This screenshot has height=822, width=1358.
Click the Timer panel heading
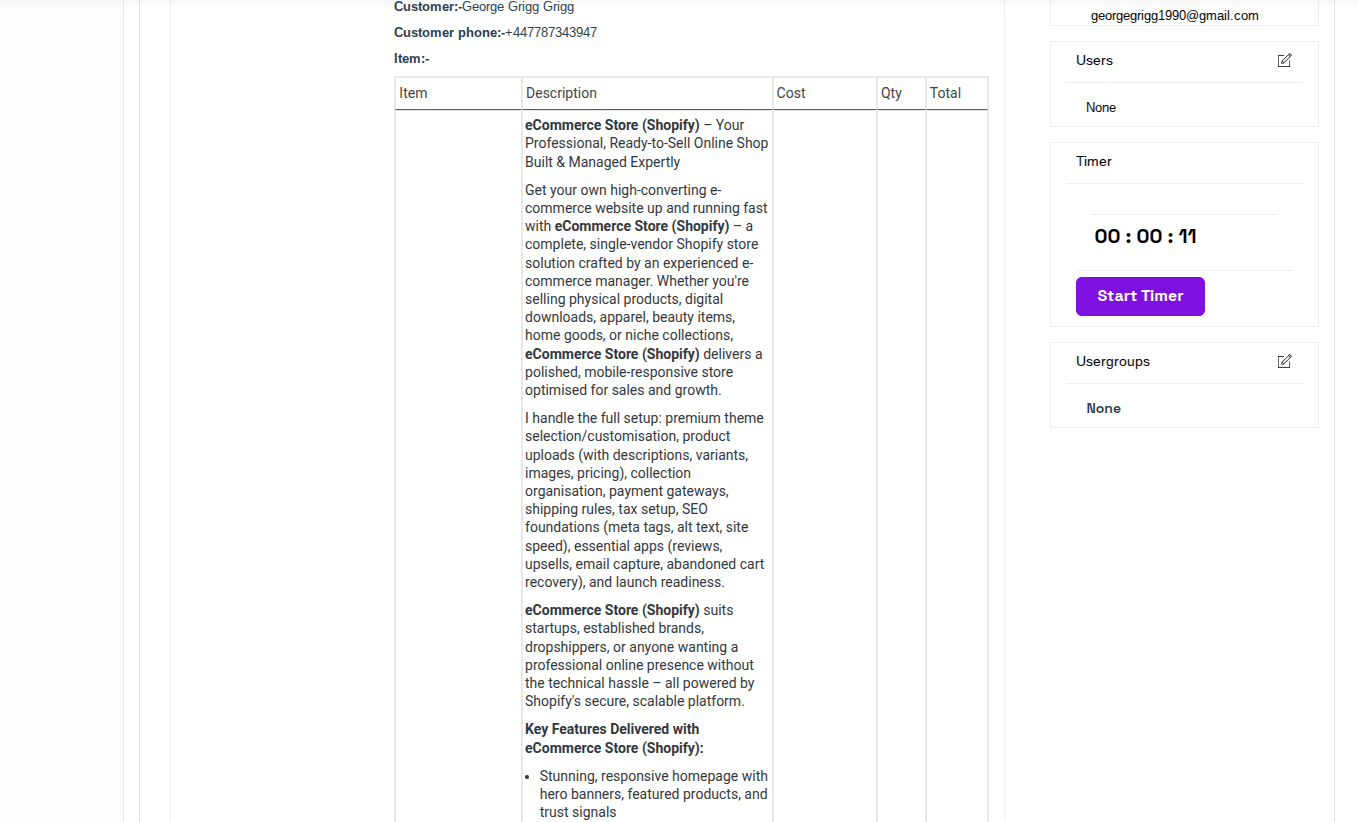pos(1094,162)
